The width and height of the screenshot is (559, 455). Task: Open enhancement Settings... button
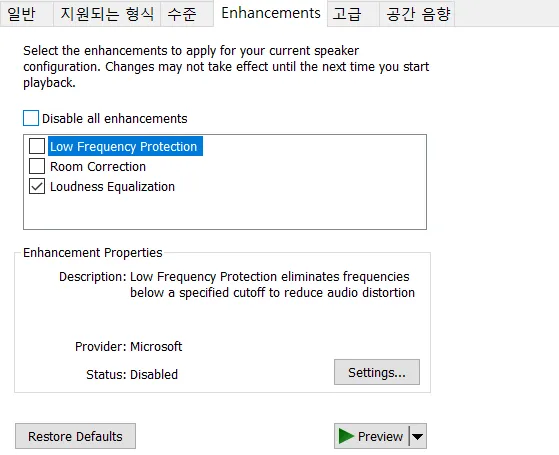pyautogui.click(x=377, y=372)
